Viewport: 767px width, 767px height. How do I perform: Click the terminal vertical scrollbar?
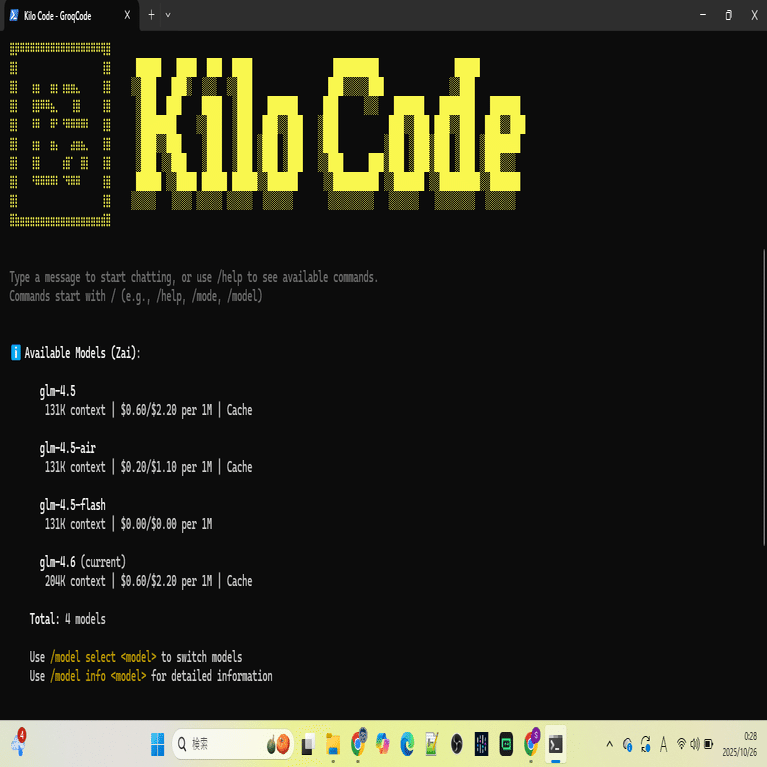click(x=764, y=397)
